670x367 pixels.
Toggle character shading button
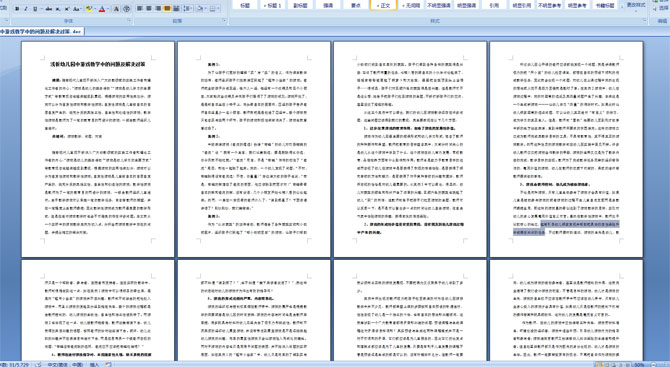pyautogui.click(x=116, y=9)
